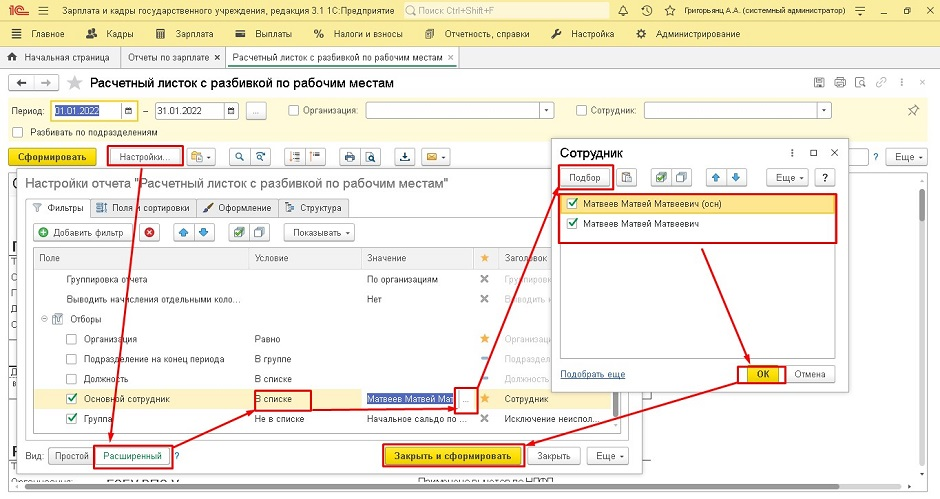The width and height of the screenshot is (940, 499).
Task: Switch to the Оформление tab
Action: pyautogui.click(x=236, y=208)
